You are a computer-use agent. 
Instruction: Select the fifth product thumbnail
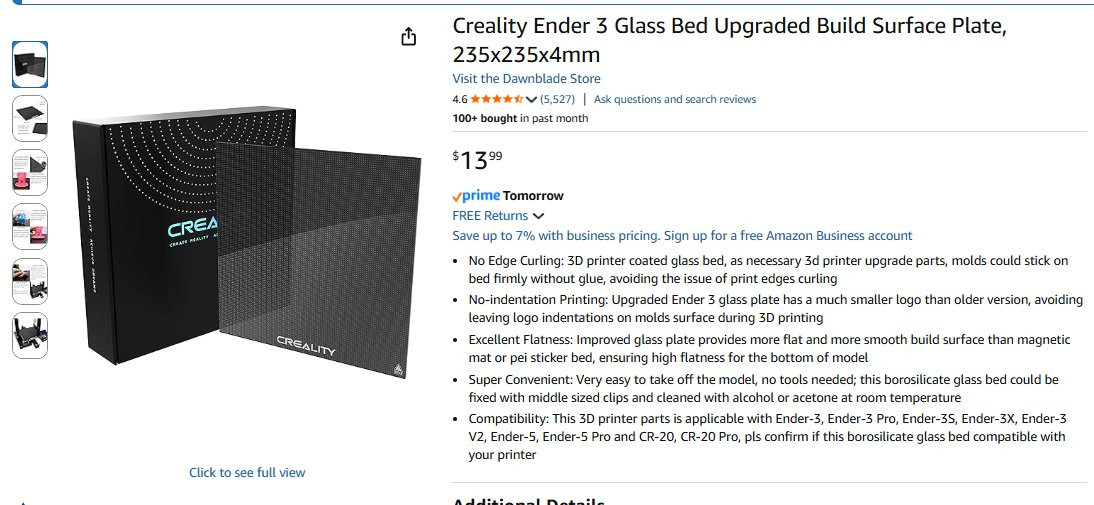click(x=30, y=281)
